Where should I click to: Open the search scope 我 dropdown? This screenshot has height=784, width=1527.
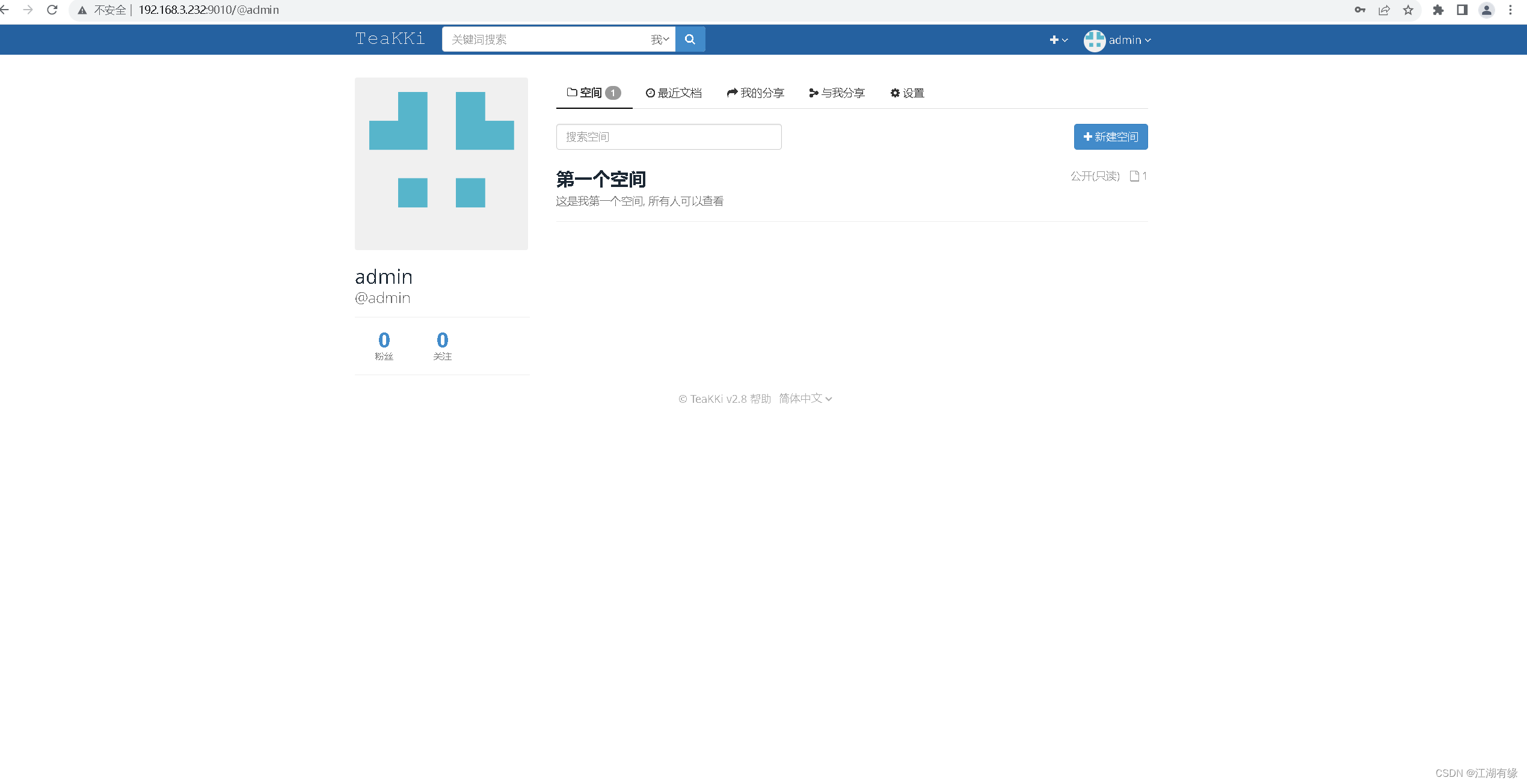(659, 39)
